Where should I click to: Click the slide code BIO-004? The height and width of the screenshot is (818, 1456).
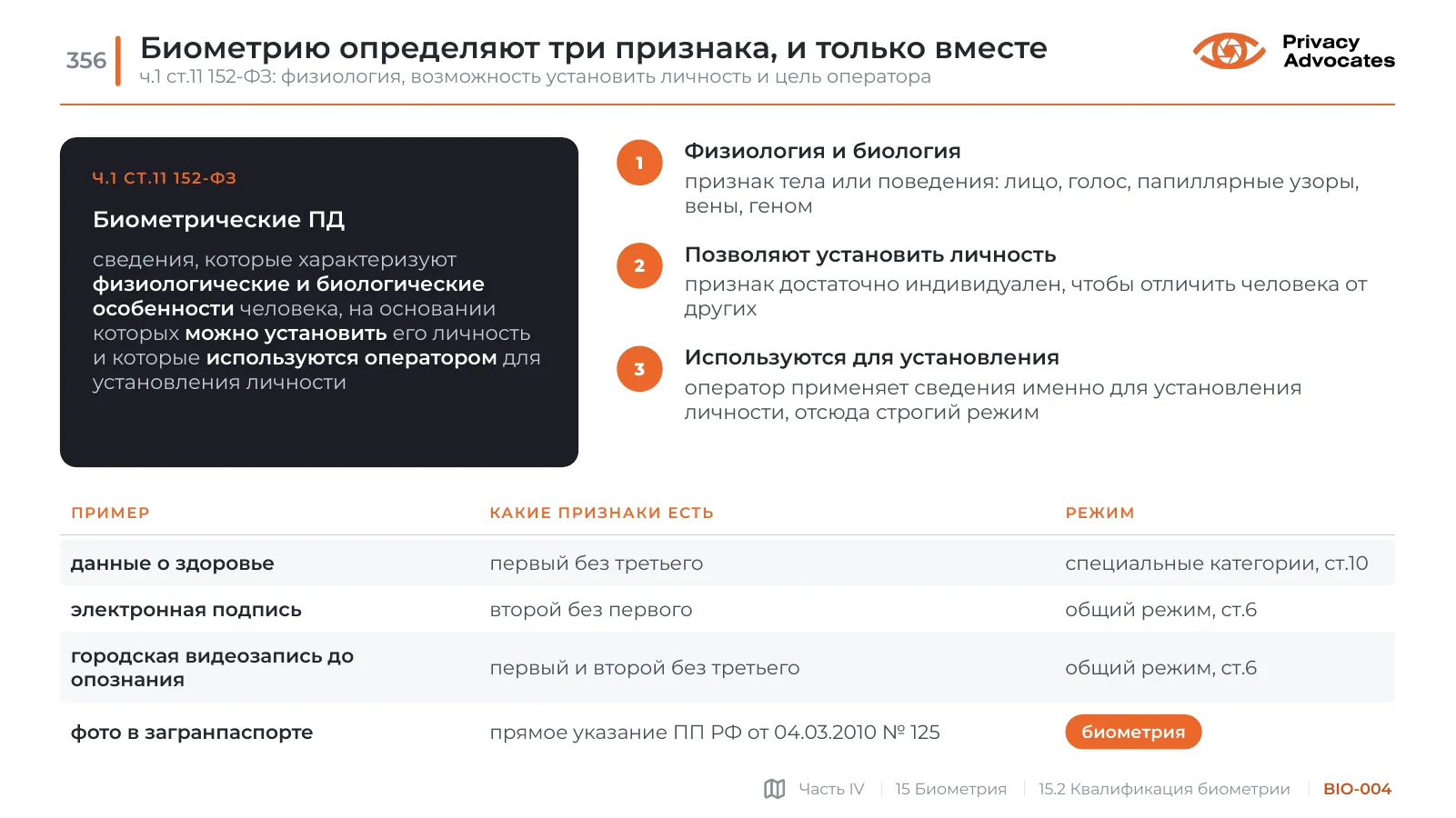pyautogui.click(x=1357, y=789)
